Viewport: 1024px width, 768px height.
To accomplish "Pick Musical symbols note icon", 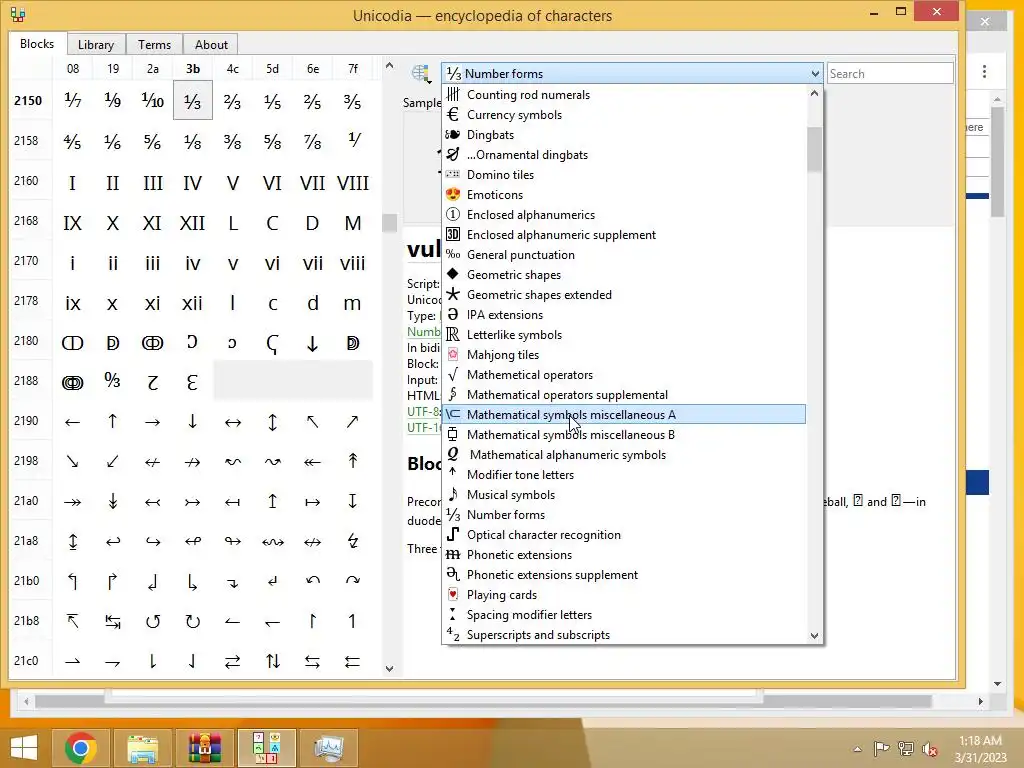I will click(x=453, y=494).
